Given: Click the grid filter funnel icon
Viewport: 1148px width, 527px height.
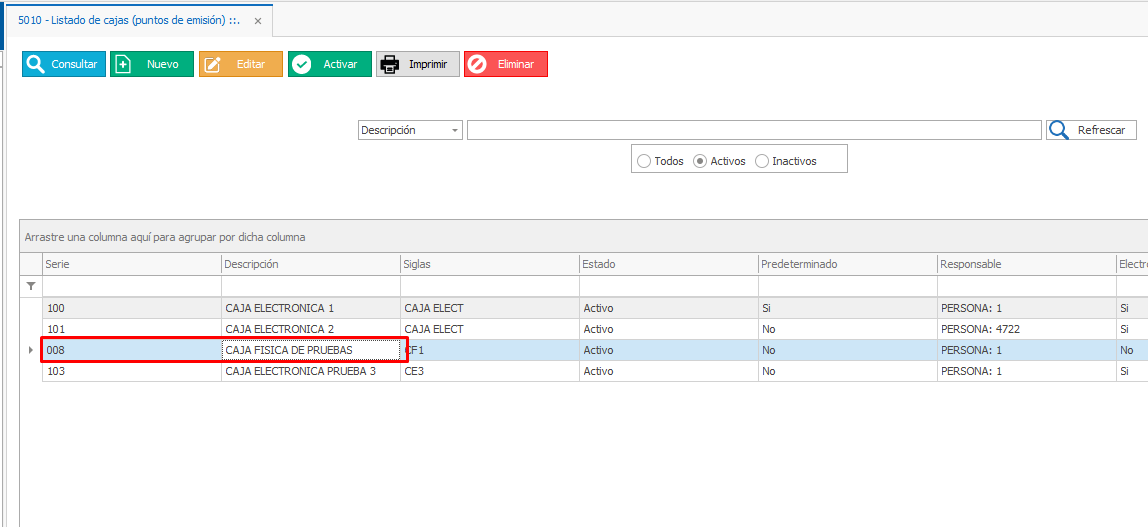Looking at the screenshot, I should [30, 286].
